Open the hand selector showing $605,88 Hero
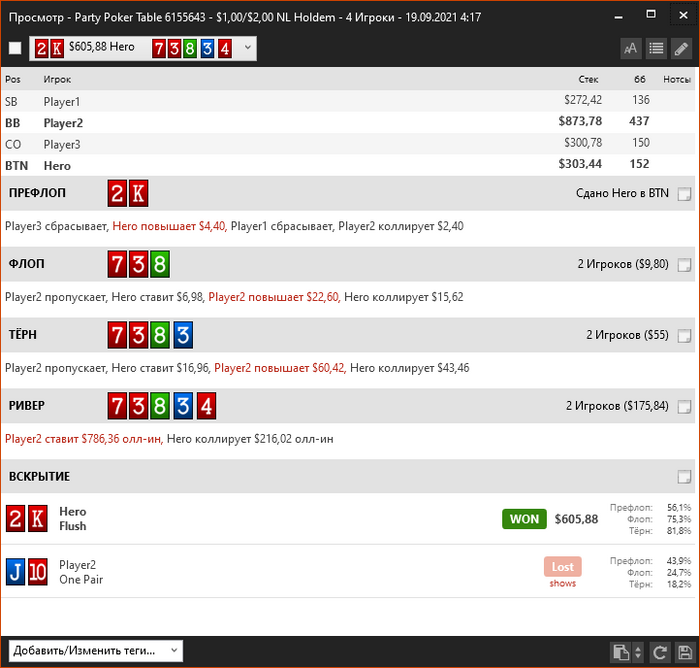 [x=143, y=48]
